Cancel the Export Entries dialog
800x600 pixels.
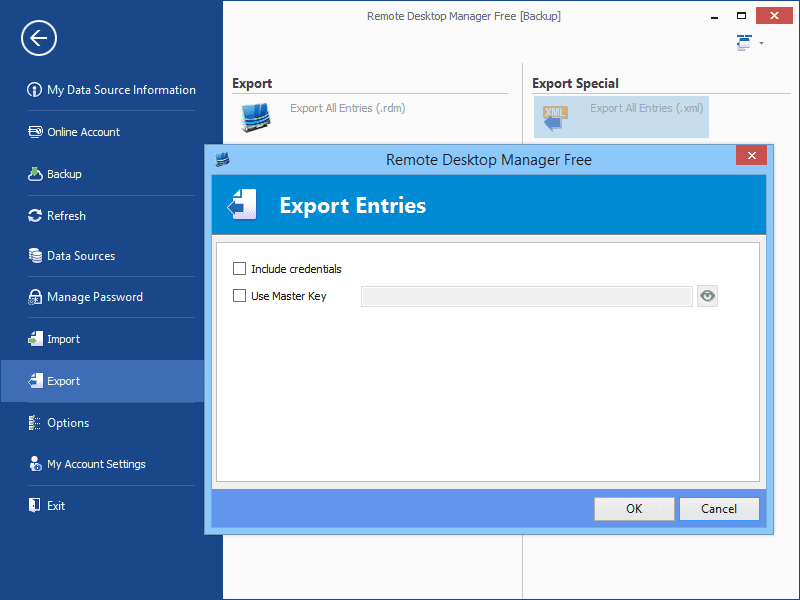click(719, 509)
